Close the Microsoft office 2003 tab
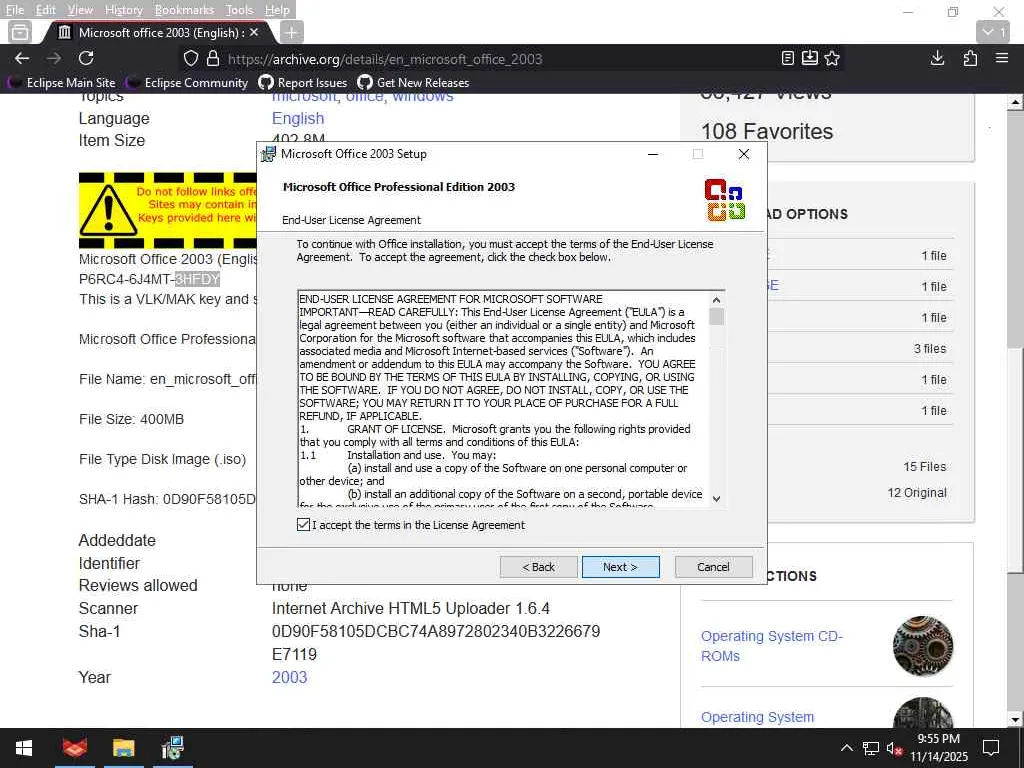The width and height of the screenshot is (1024, 768). click(x=254, y=32)
